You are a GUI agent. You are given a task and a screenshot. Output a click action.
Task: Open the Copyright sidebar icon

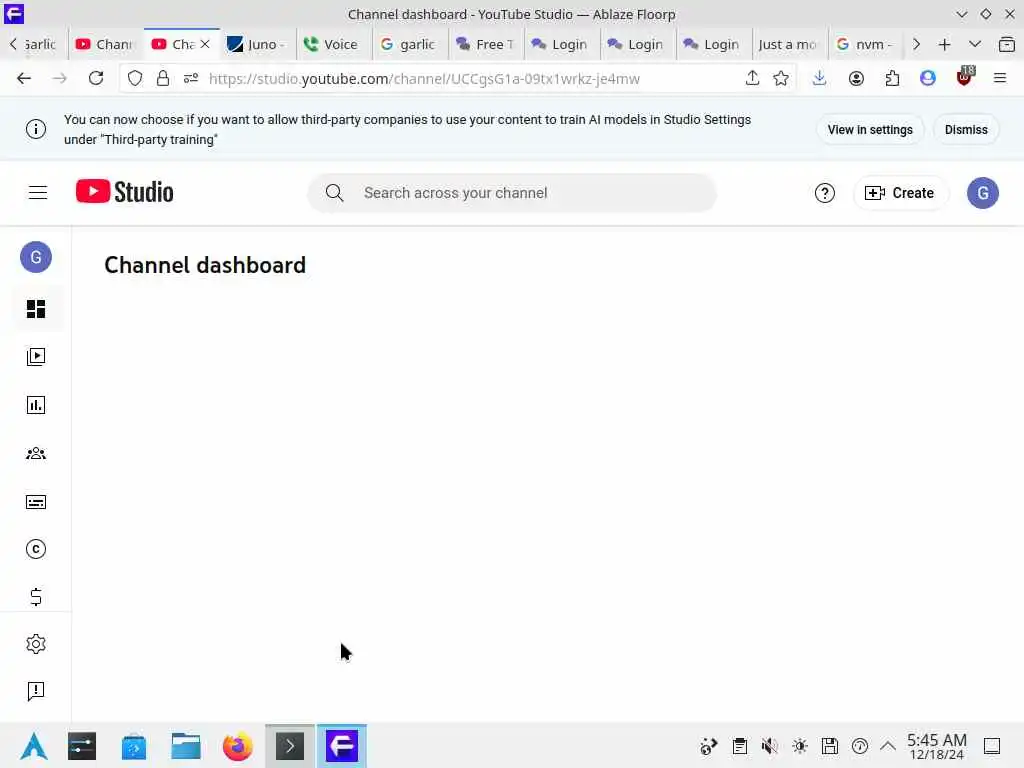point(36,549)
